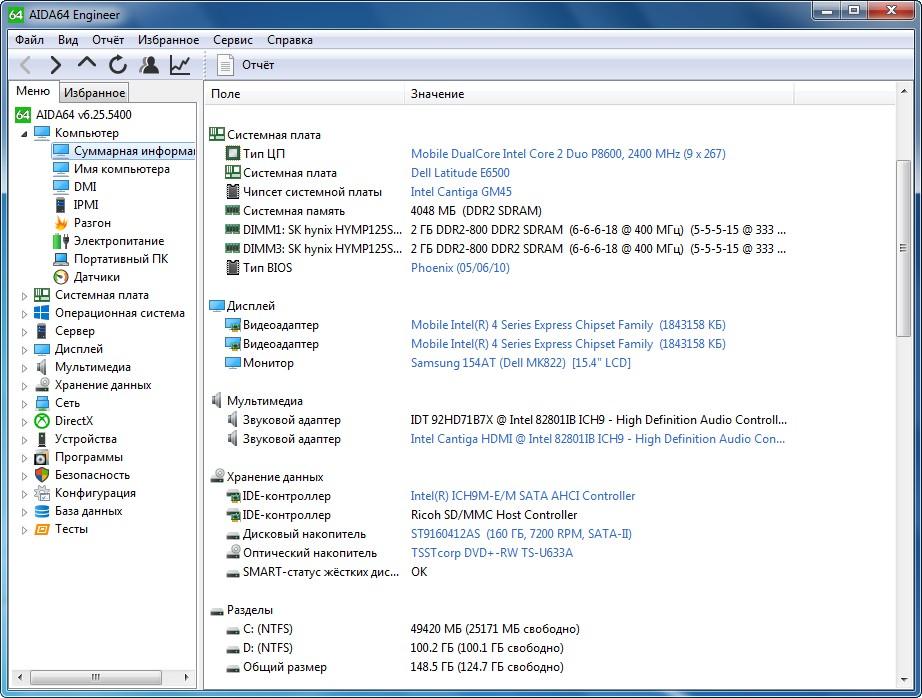Screen dimensions: 922x698
Task: Click the Forward navigation arrow in toolbar
Action: point(56,65)
